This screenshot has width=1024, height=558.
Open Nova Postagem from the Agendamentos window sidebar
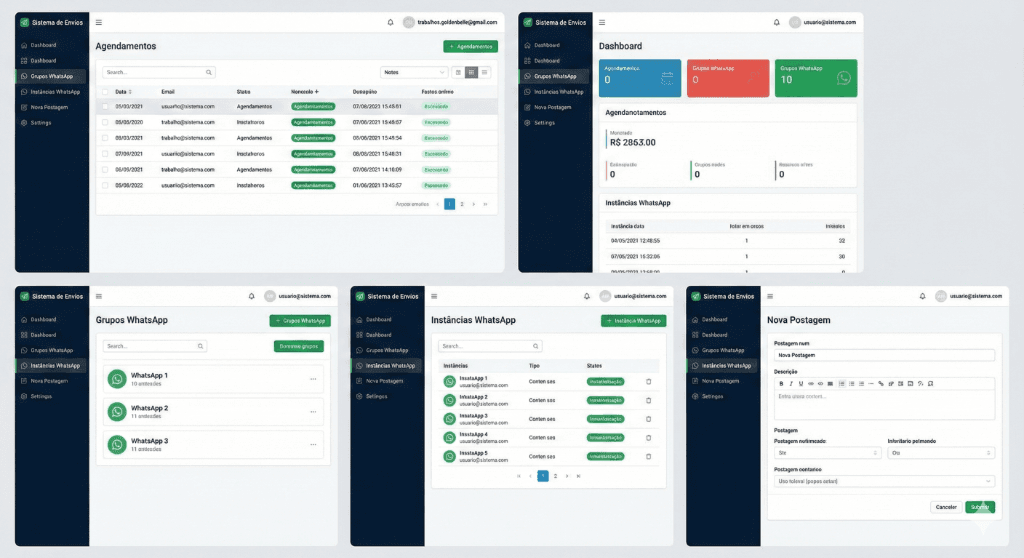coord(48,107)
